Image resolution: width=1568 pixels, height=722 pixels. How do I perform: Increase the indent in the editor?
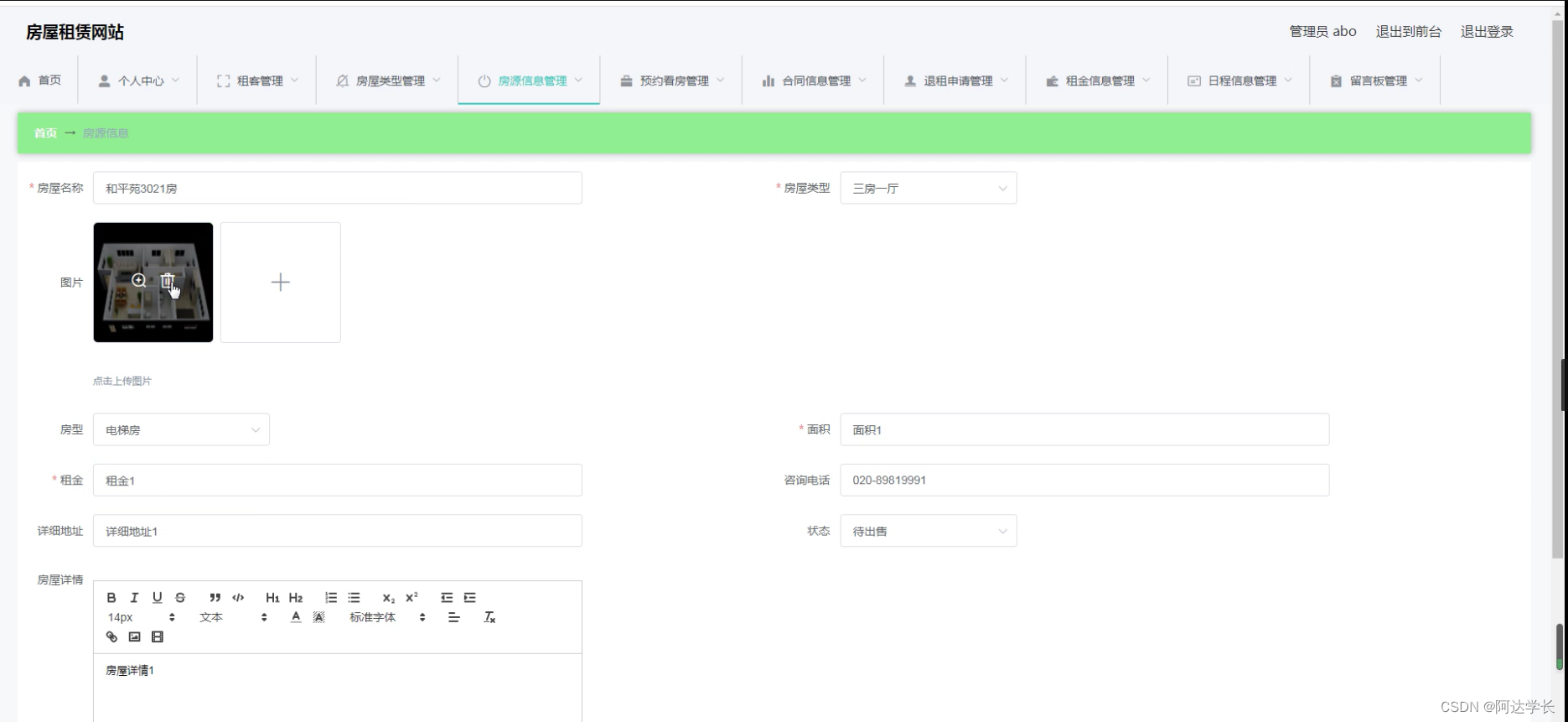(470, 598)
